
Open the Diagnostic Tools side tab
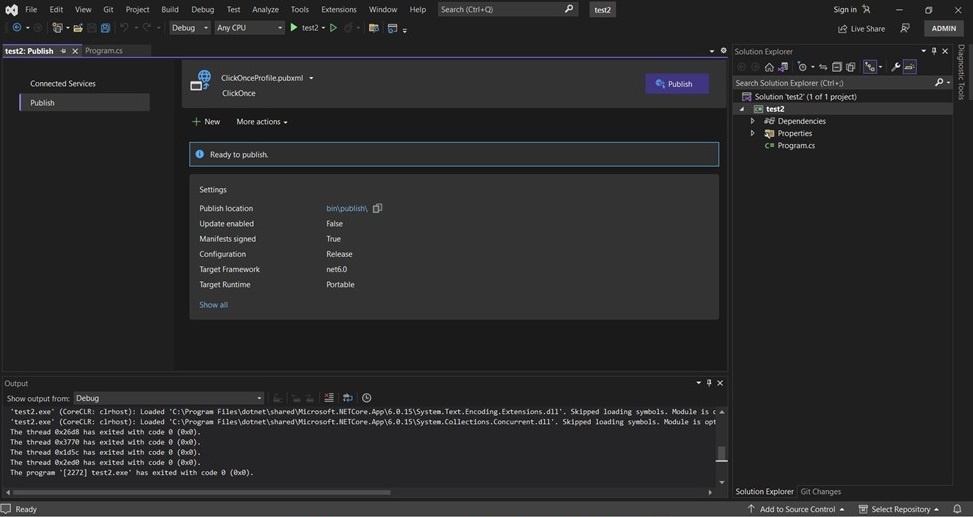point(962,71)
